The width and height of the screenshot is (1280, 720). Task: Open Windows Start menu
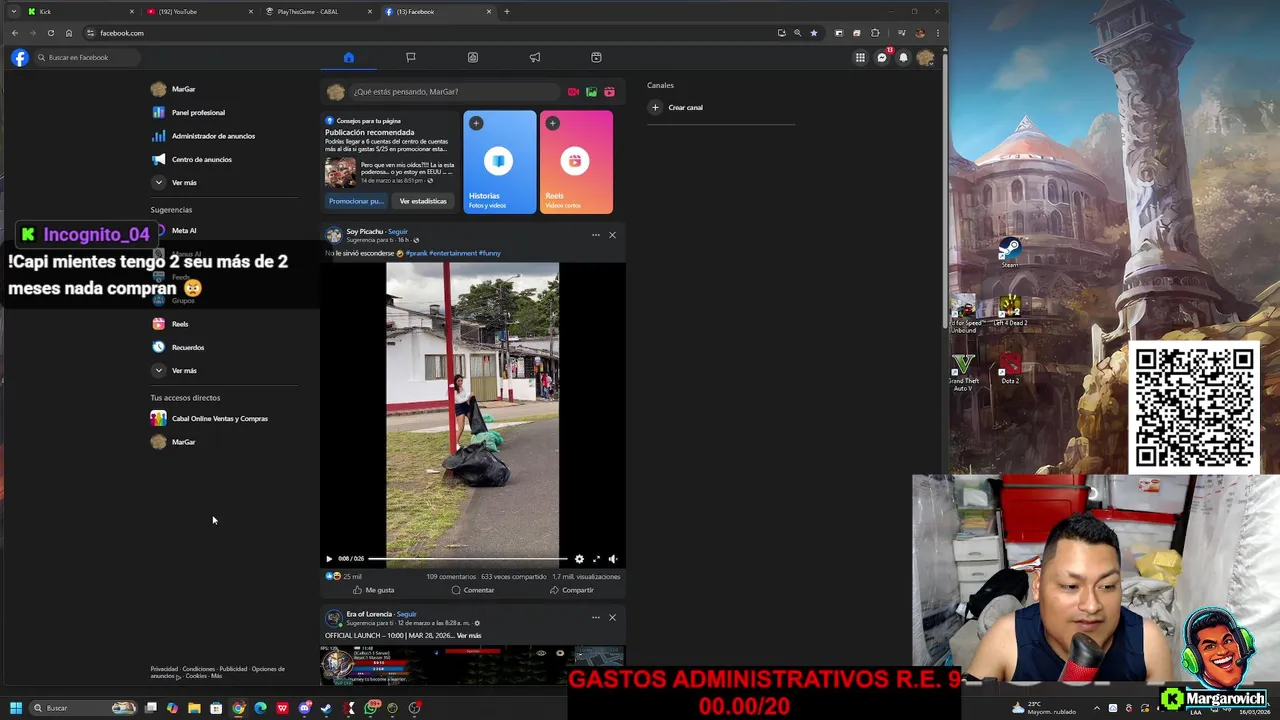tap(16, 708)
